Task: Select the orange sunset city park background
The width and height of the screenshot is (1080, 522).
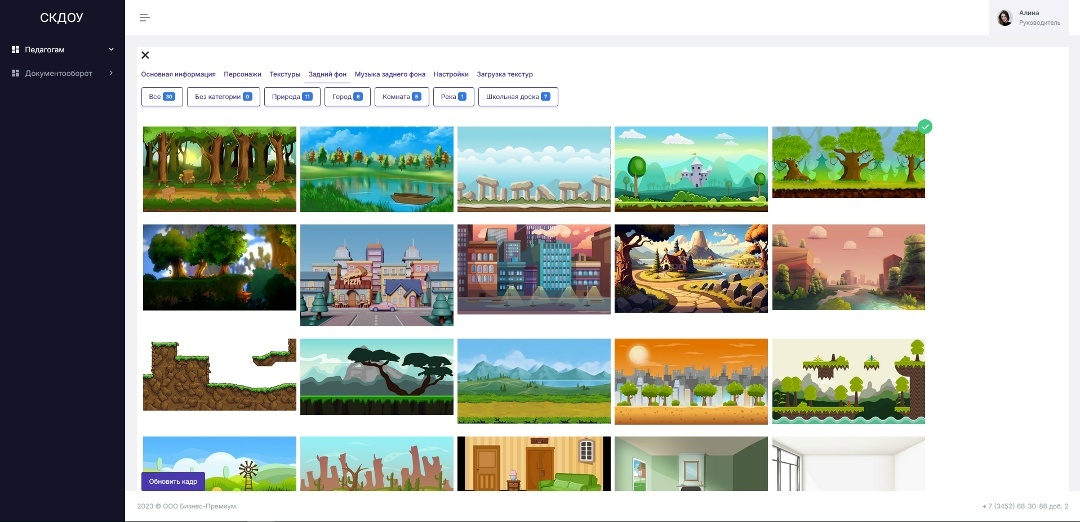Action: click(691, 382)
